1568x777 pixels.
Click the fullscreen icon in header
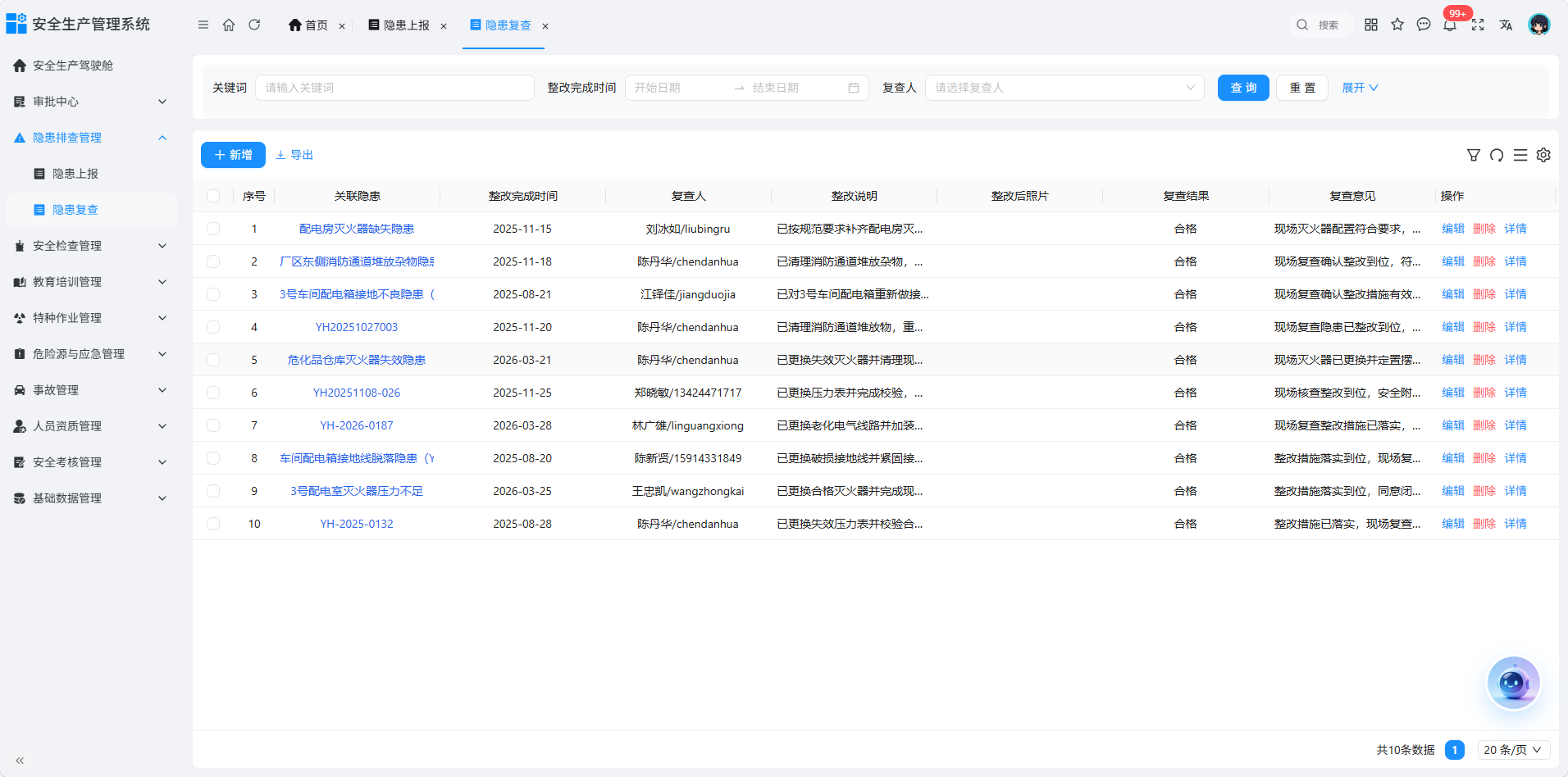pos(1478,25)
